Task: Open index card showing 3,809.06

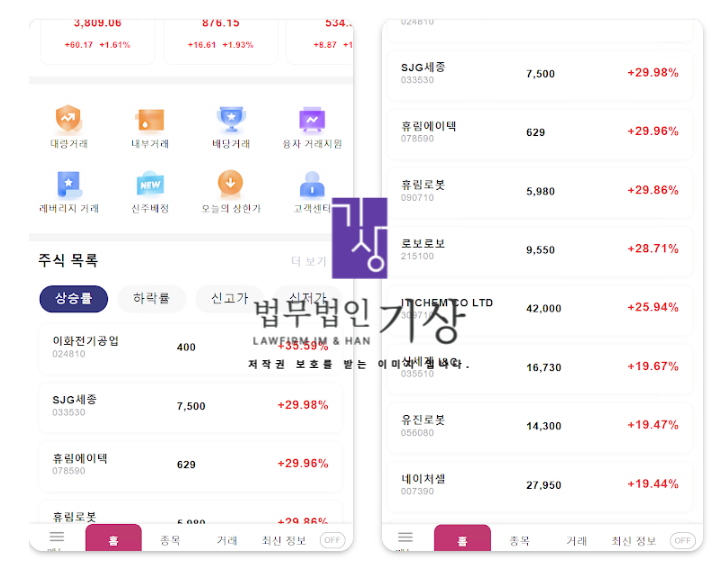Action: pos(97,41)
